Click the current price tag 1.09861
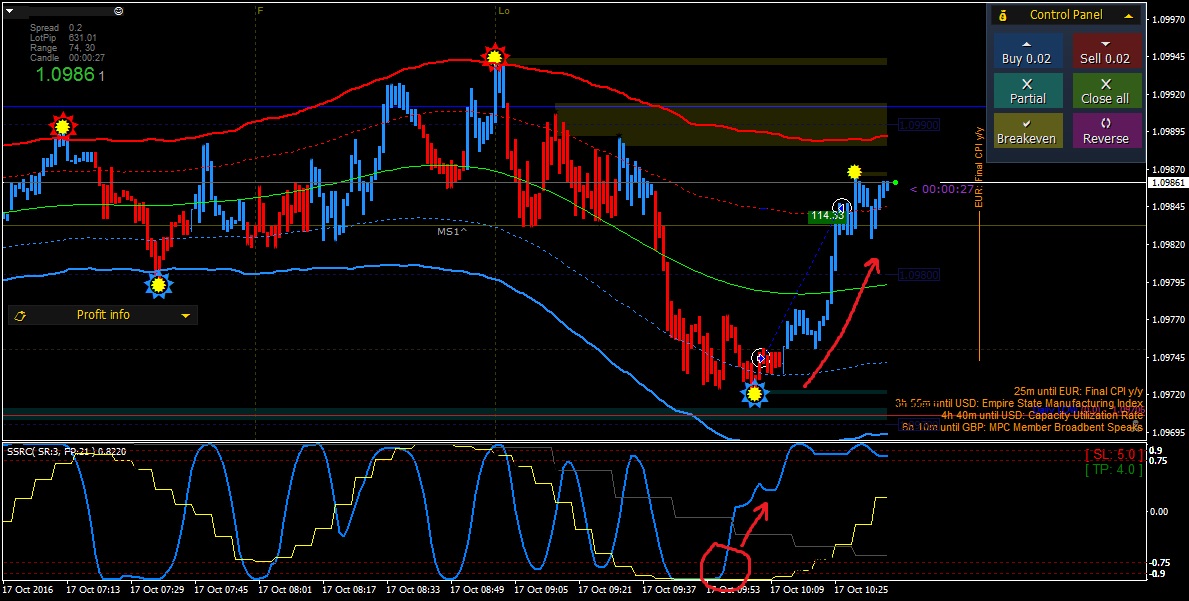The image size is (1189, 601). click(1168, 183)
